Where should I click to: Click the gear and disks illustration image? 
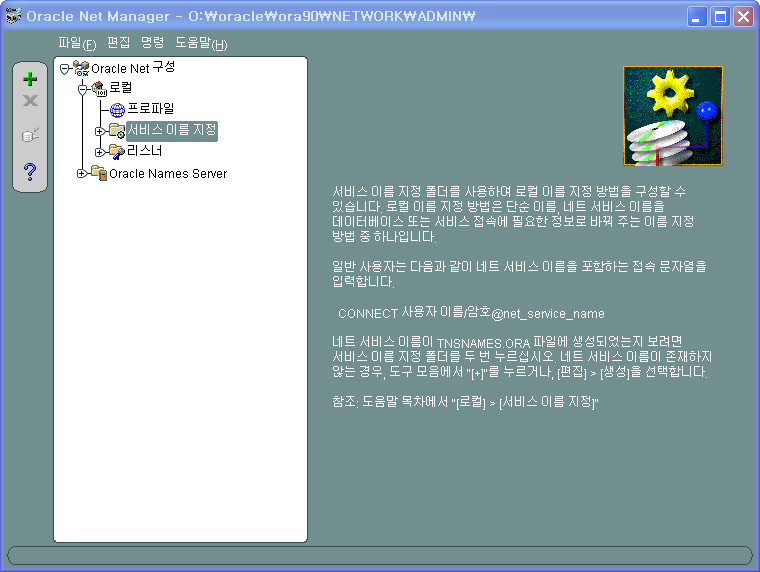(673, 116)
